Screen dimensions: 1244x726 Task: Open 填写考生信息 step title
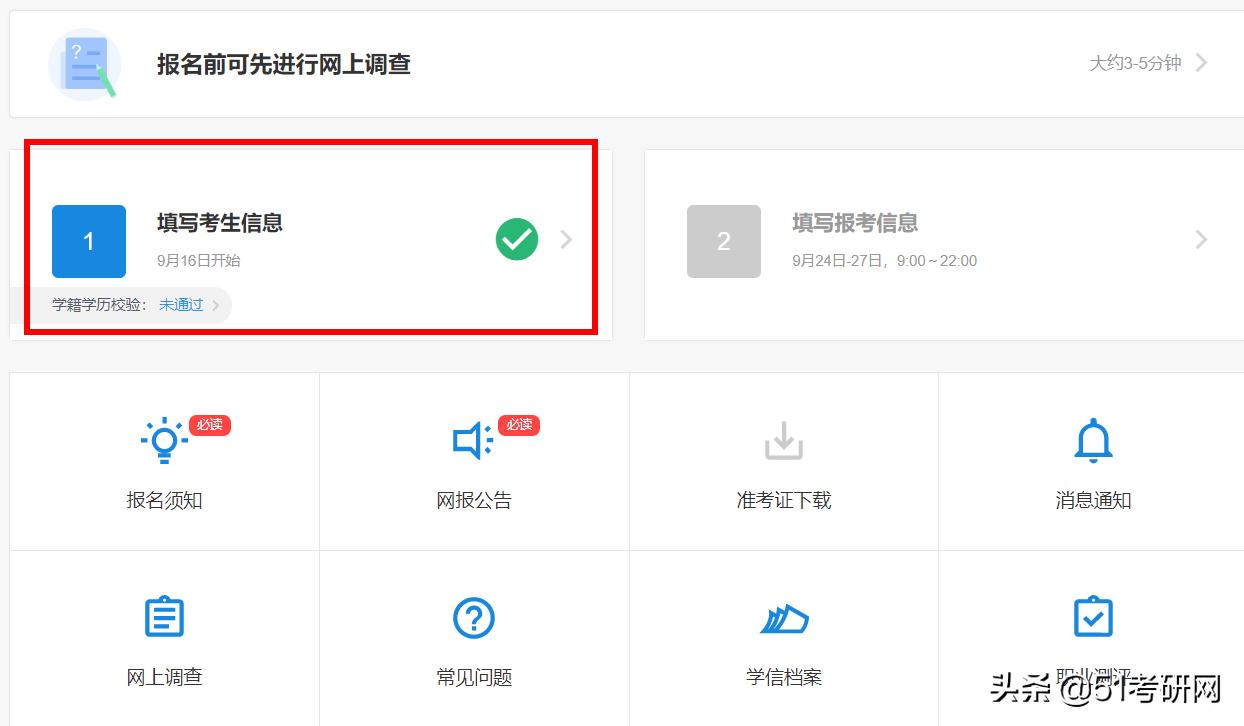coord(220,223)
